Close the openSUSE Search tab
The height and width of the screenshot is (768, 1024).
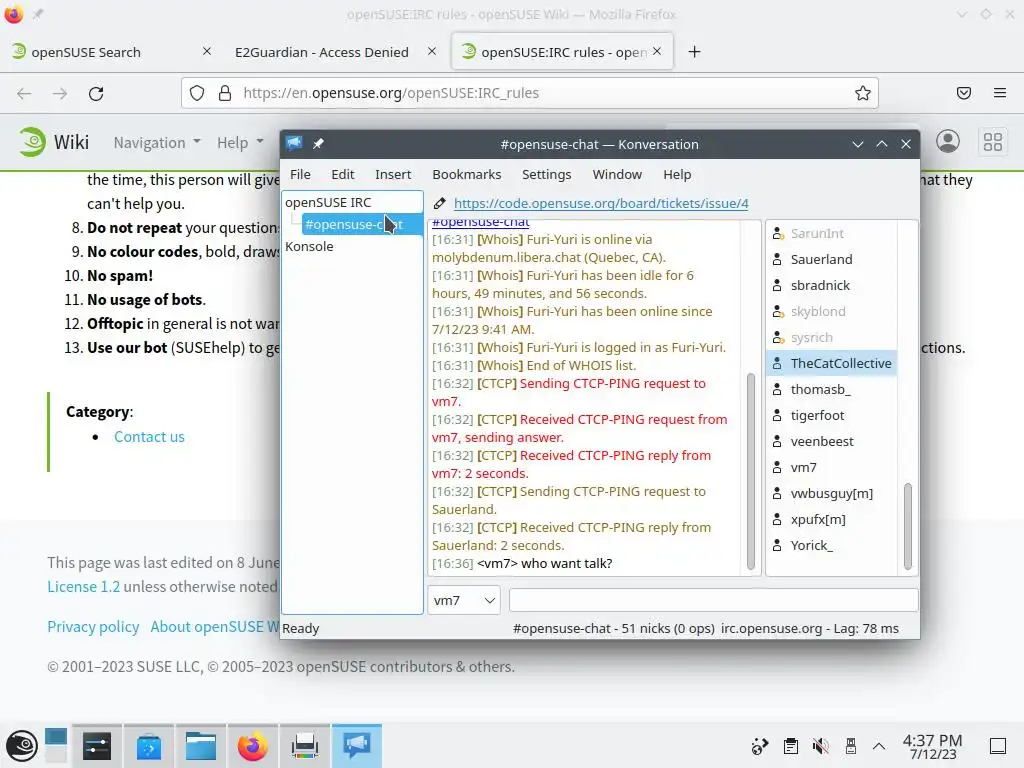[x=206, y=51]
